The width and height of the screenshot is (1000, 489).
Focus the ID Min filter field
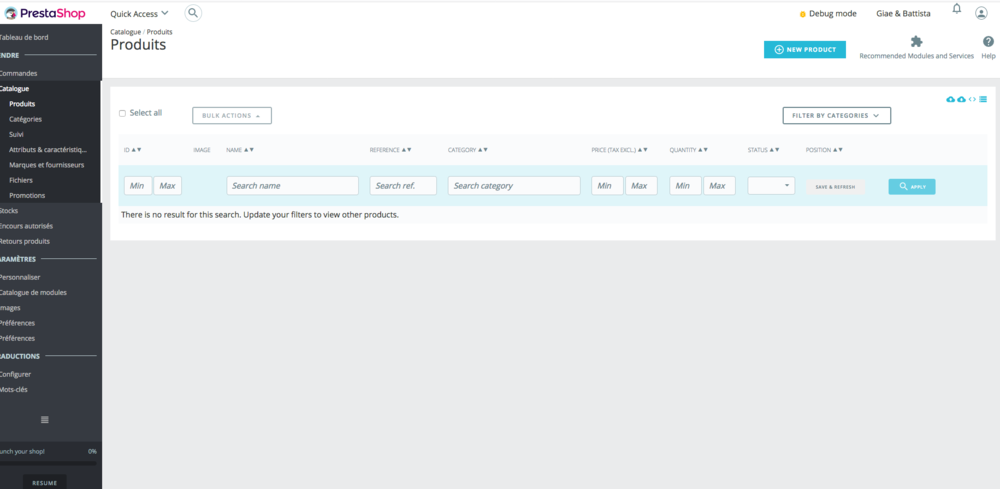(x=138, y=186)
